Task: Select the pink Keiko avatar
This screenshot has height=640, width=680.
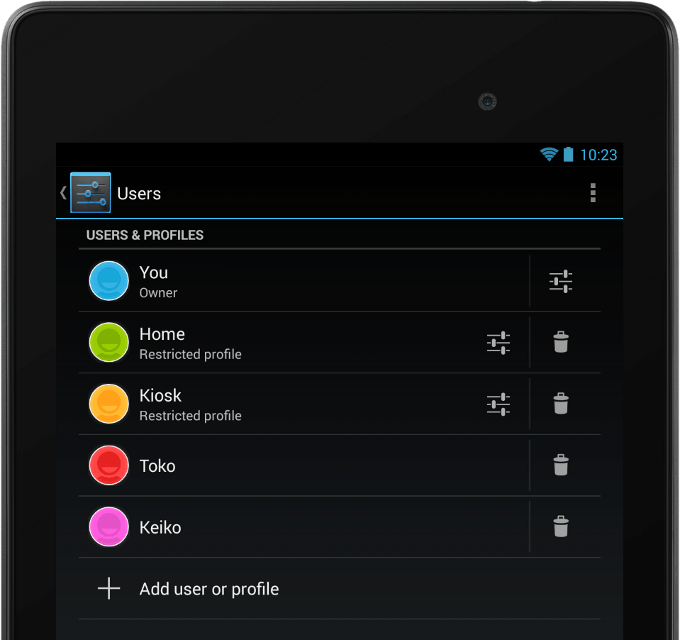Action: tap(109, 527)
